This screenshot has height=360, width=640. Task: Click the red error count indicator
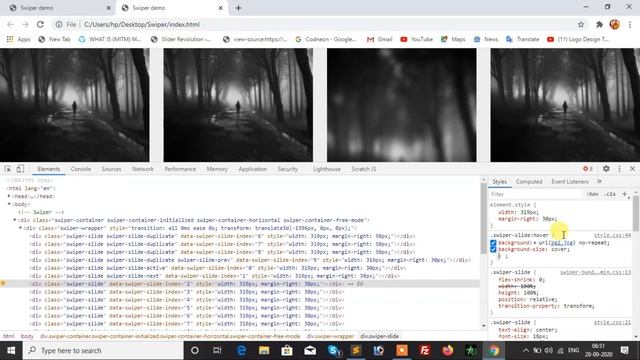coord(588,169)
